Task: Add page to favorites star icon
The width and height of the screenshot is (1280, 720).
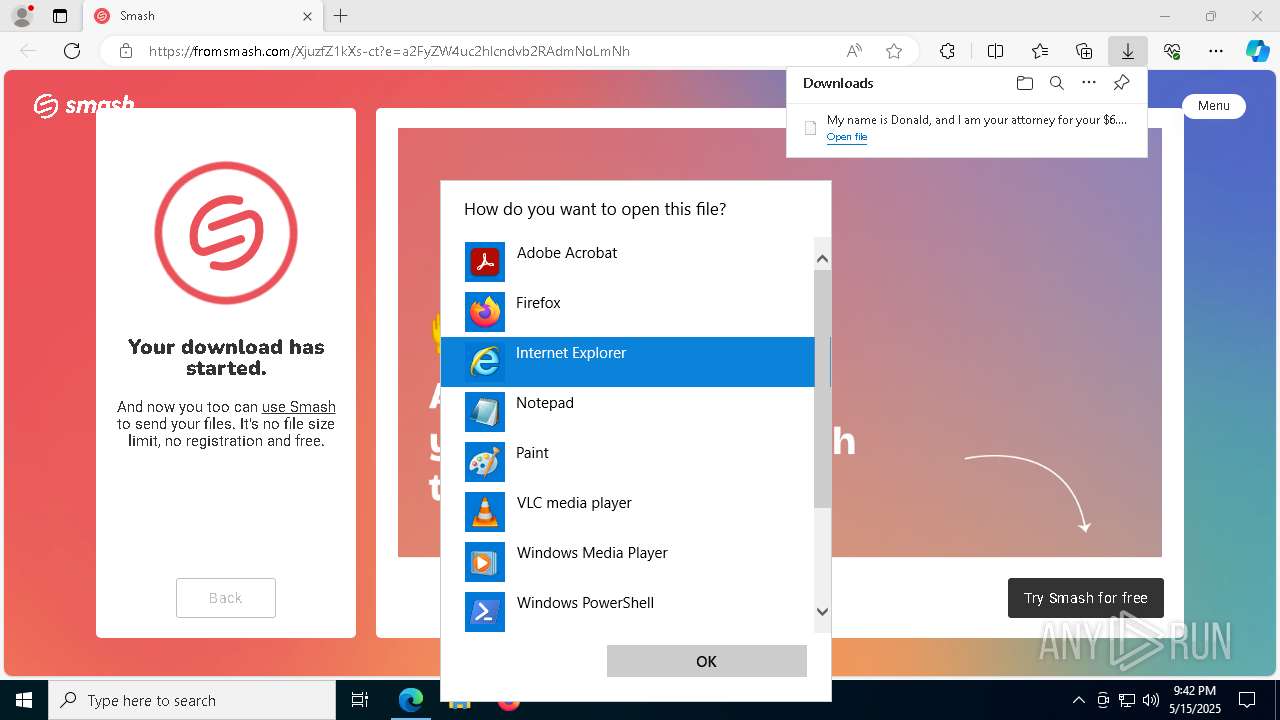Action: click(x=894, y=51)
